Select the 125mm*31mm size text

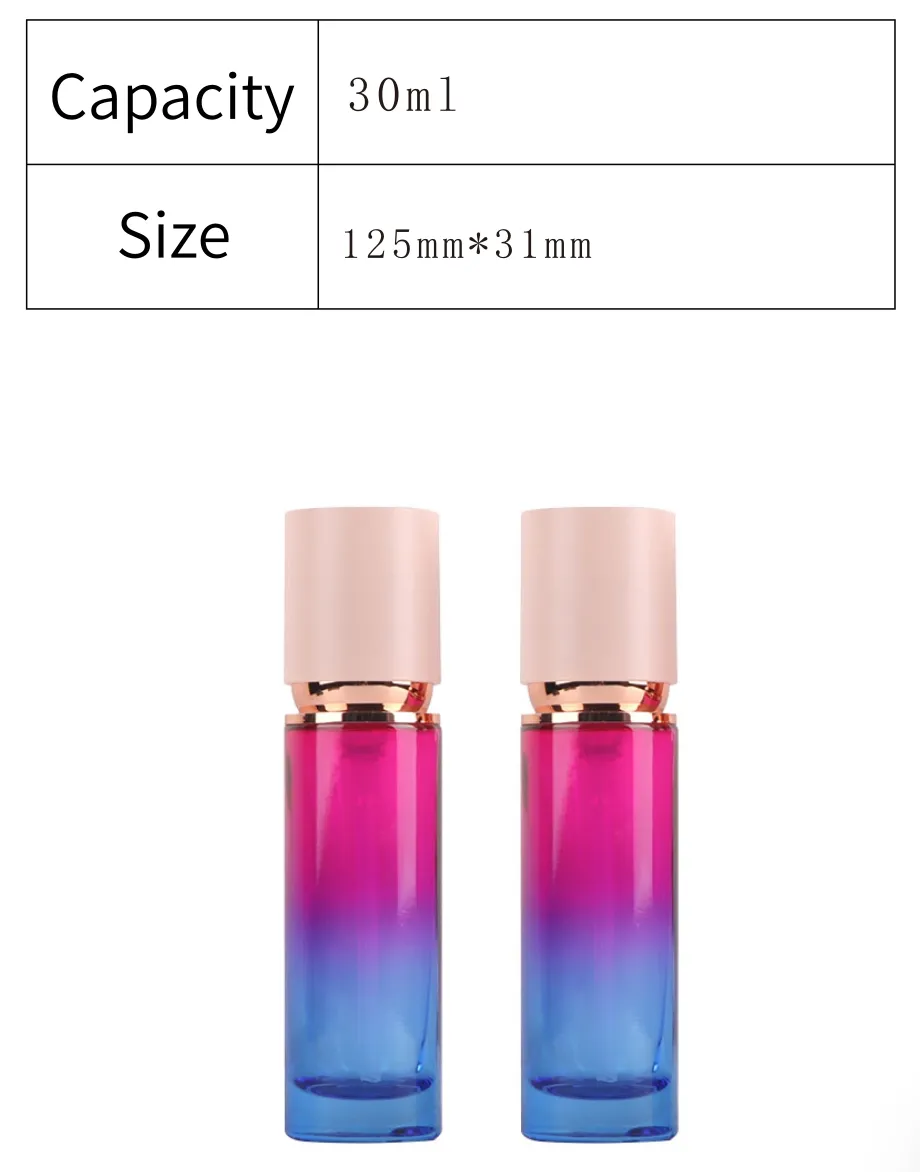pyautogui.click(x=467, y=244)
